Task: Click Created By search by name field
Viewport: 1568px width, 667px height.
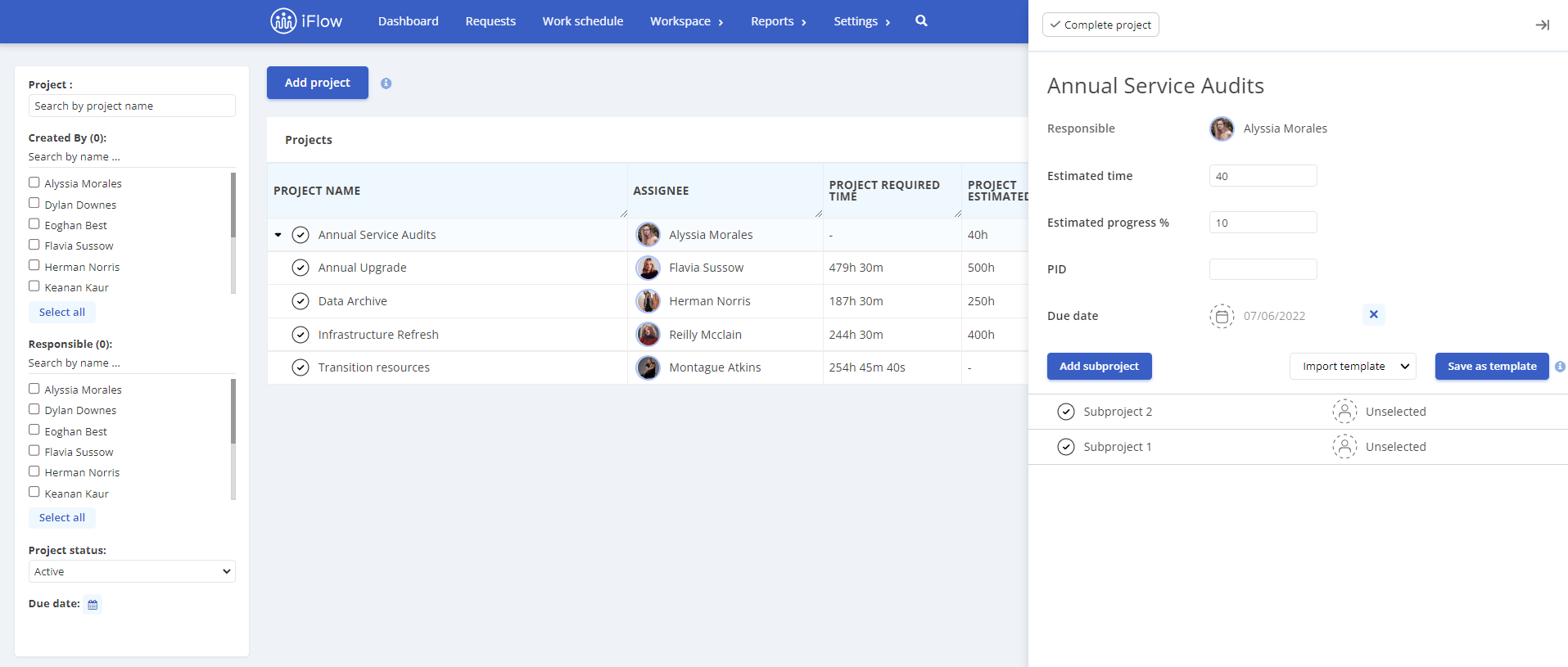Action: pyautogui.click(x=132, y=157)
